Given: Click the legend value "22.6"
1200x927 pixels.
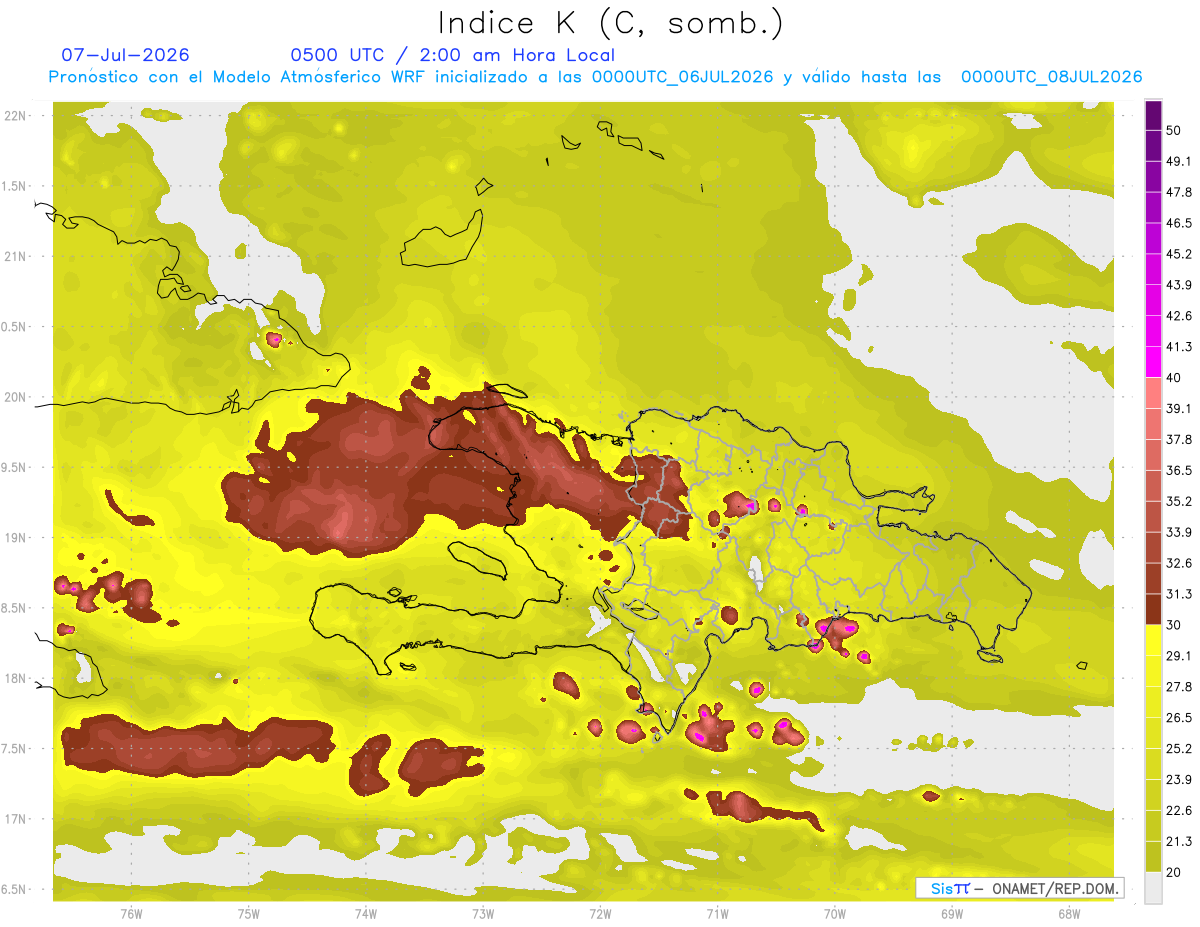Looking at the screenshot, I should tap(1179, 811).
